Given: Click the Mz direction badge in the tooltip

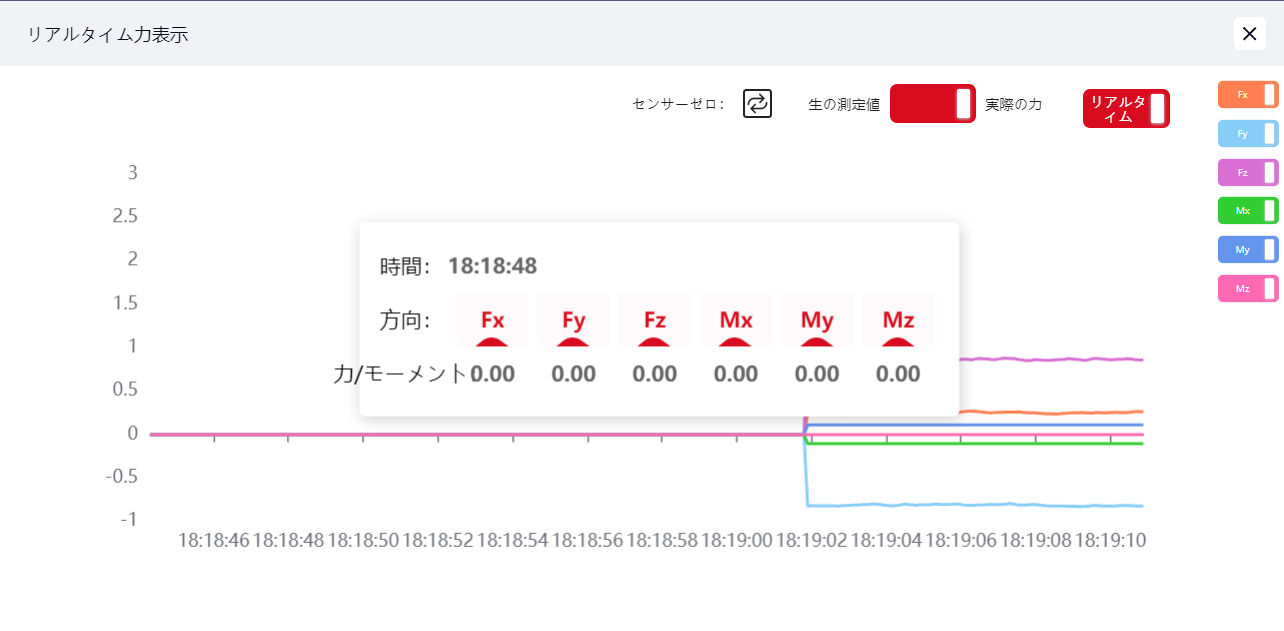Looking at the screenshot, I should 898,320.
